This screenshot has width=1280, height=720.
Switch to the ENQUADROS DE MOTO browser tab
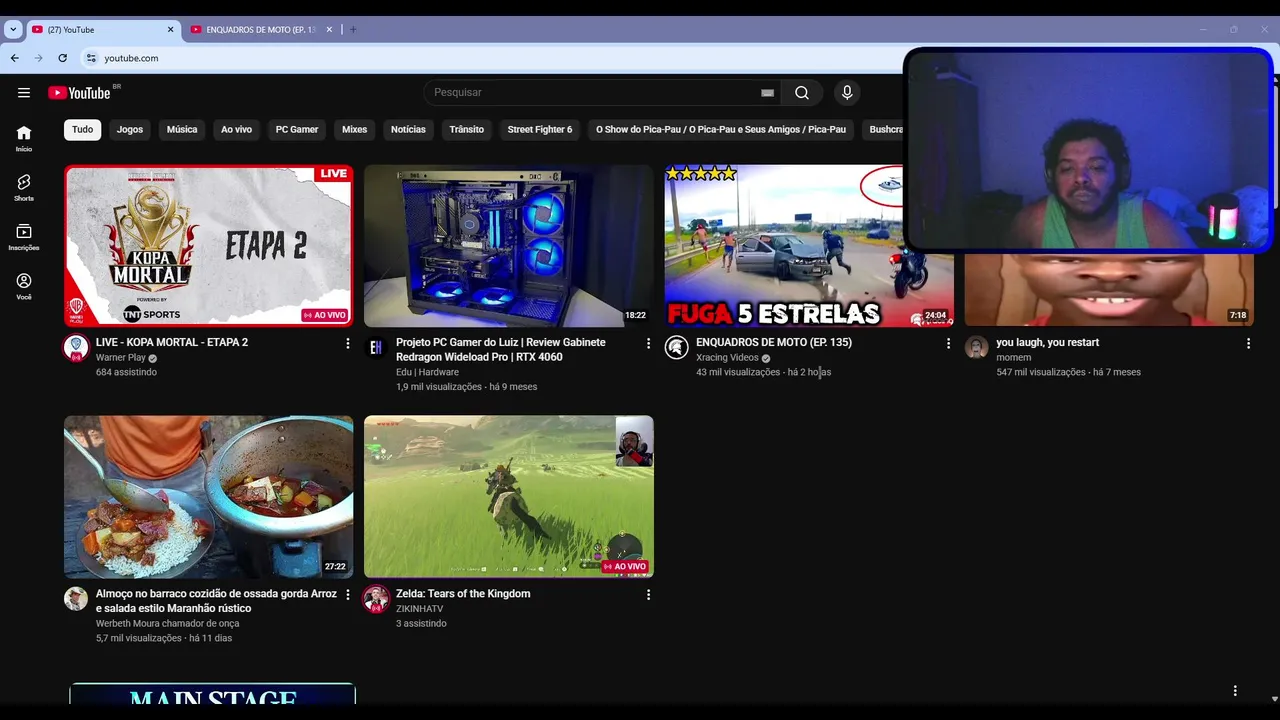click(260, 30)
